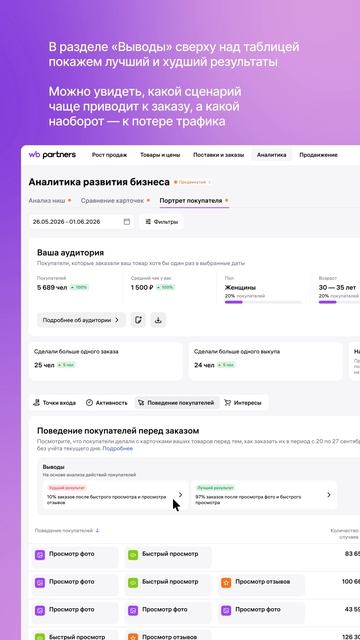Open the calendar icon in date field
Screen dimensions: 360x640
click(x=127, y=222)
